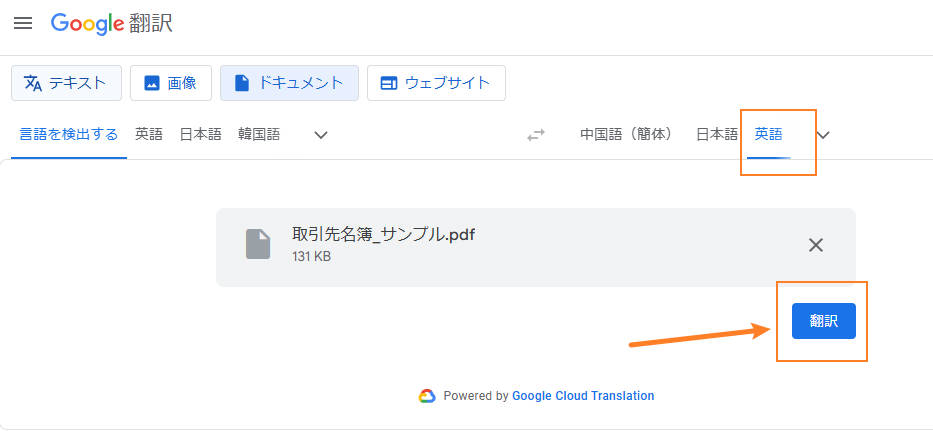Select 言語を検出する as source language
933x442 pixels.
point(69,134)
